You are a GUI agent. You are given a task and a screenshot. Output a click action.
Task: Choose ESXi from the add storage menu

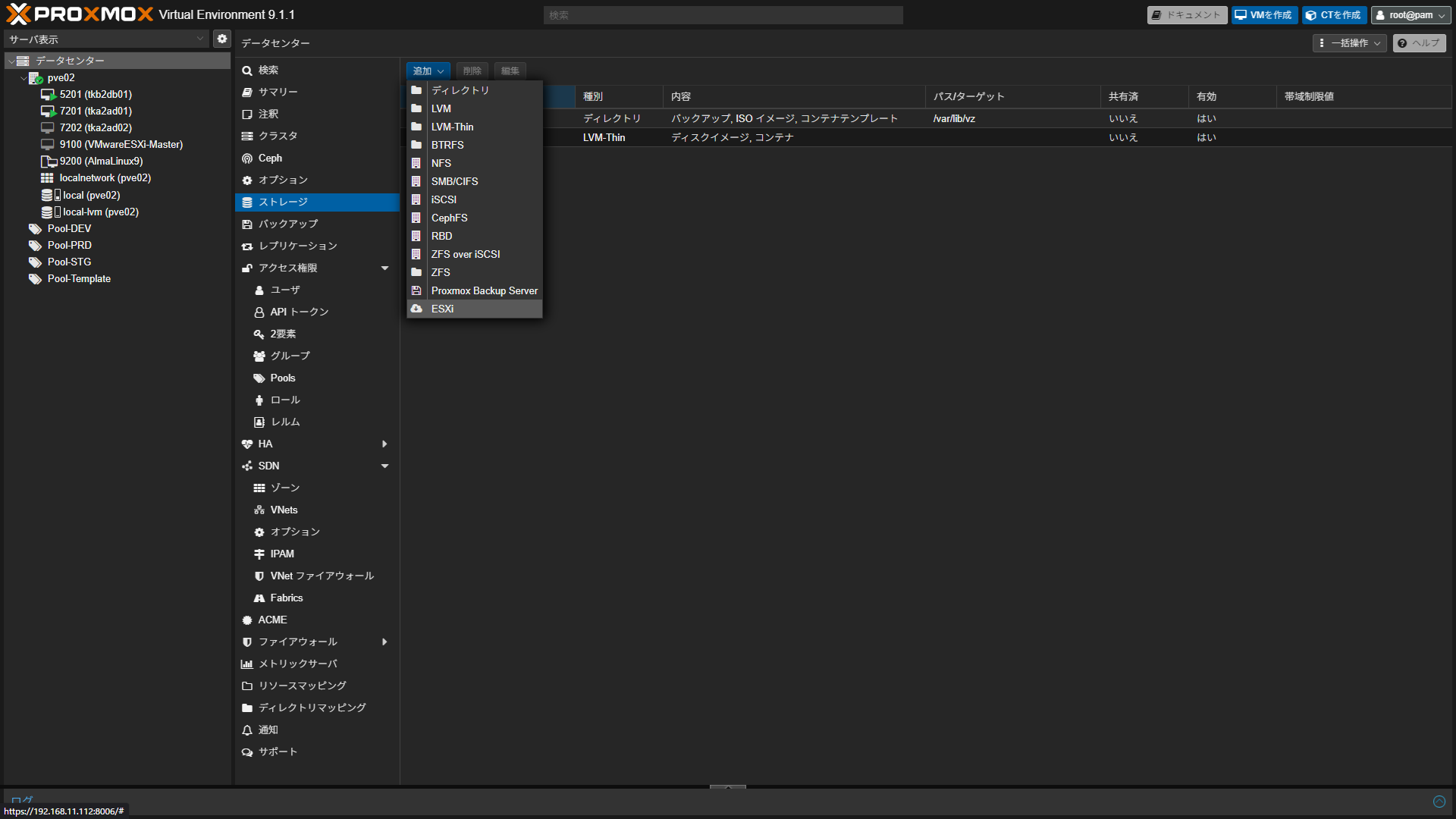[x=443, y=309]
